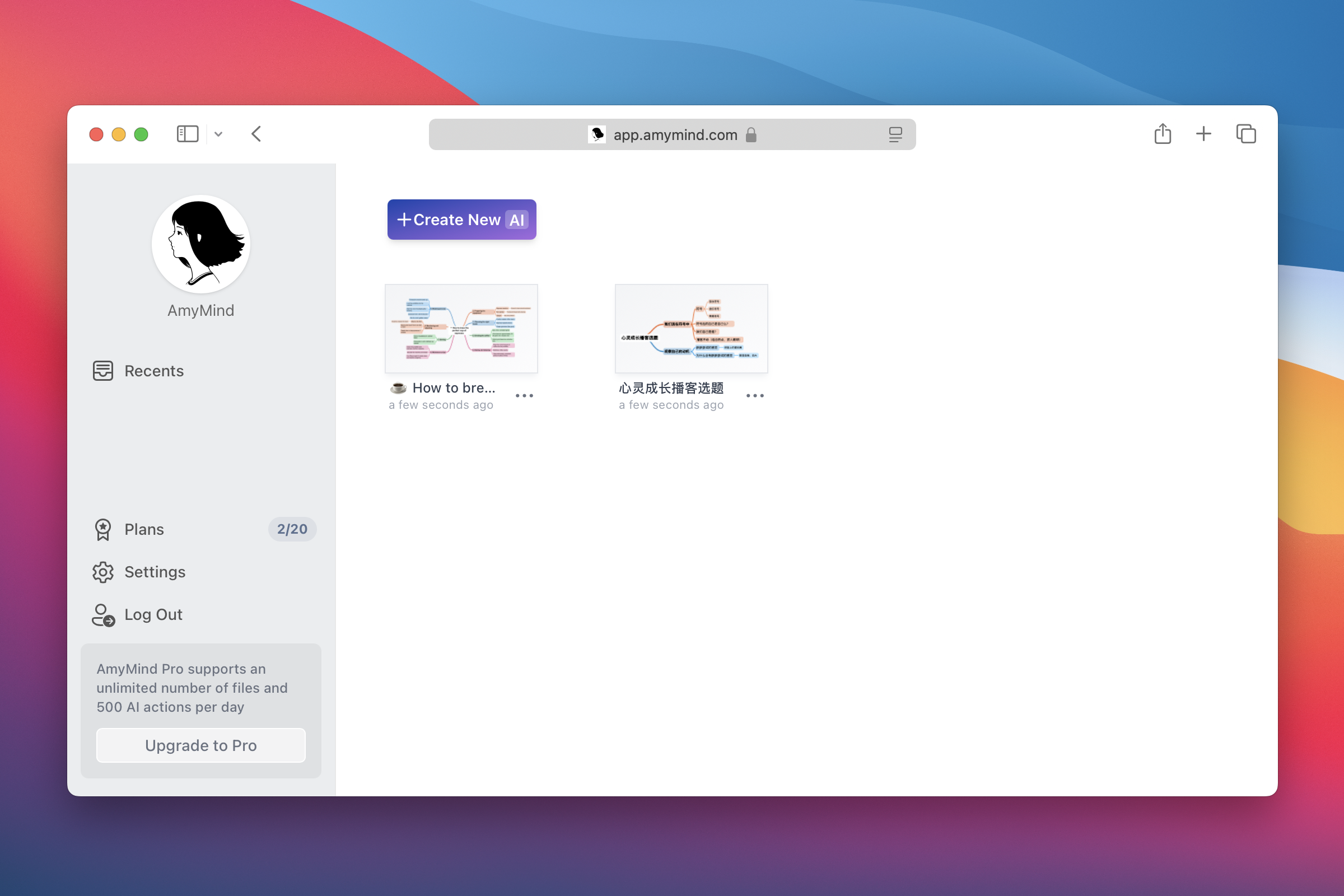
Task: Open a new tab with plus icon
Action: [x=1203, y=134]
